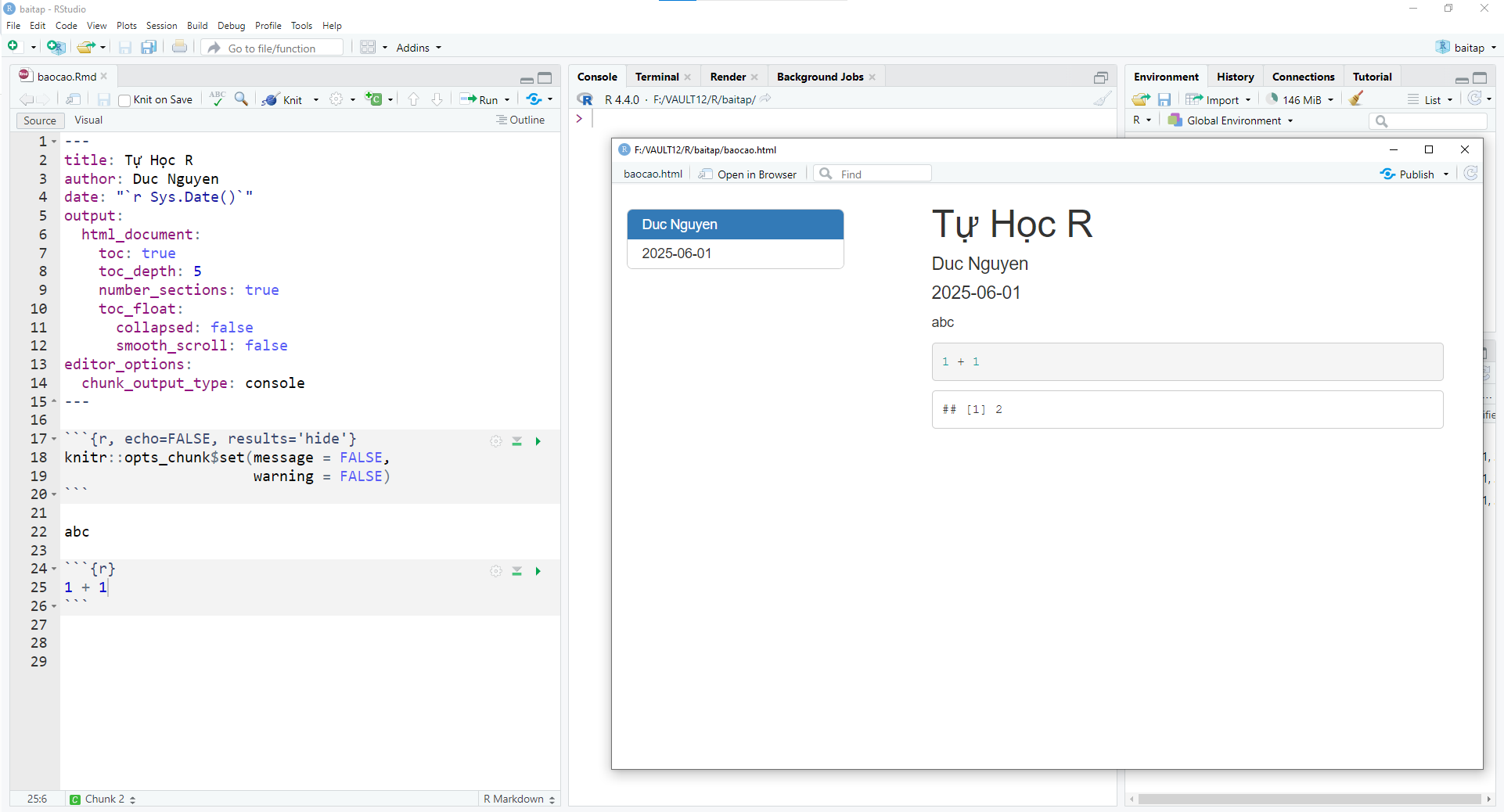1504x812 pixels.
Task: Go to next section down arrow
Action: pyautogui.click(x=437, y=99)
